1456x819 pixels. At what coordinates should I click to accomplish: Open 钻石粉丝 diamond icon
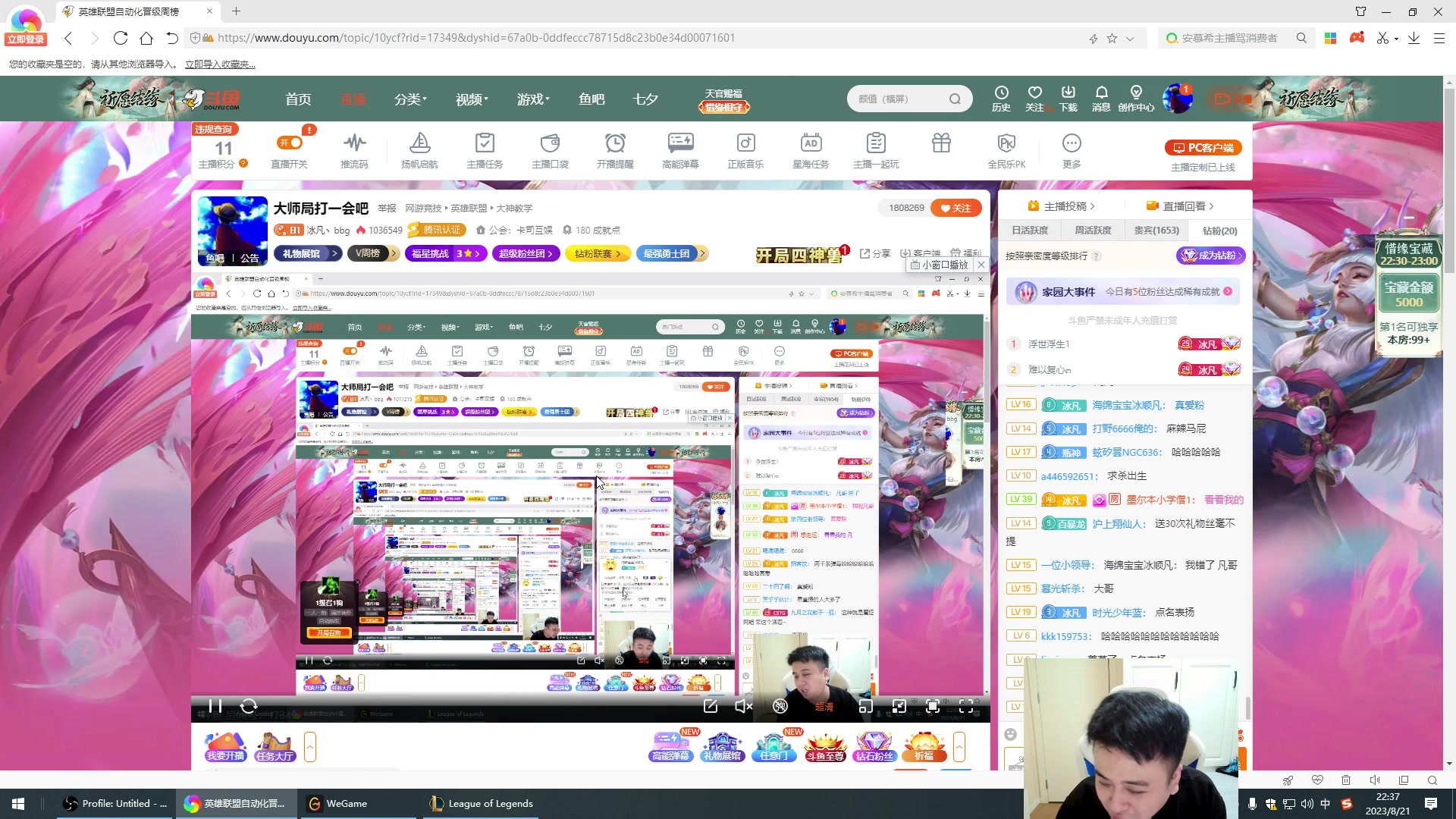coord(874,747)
